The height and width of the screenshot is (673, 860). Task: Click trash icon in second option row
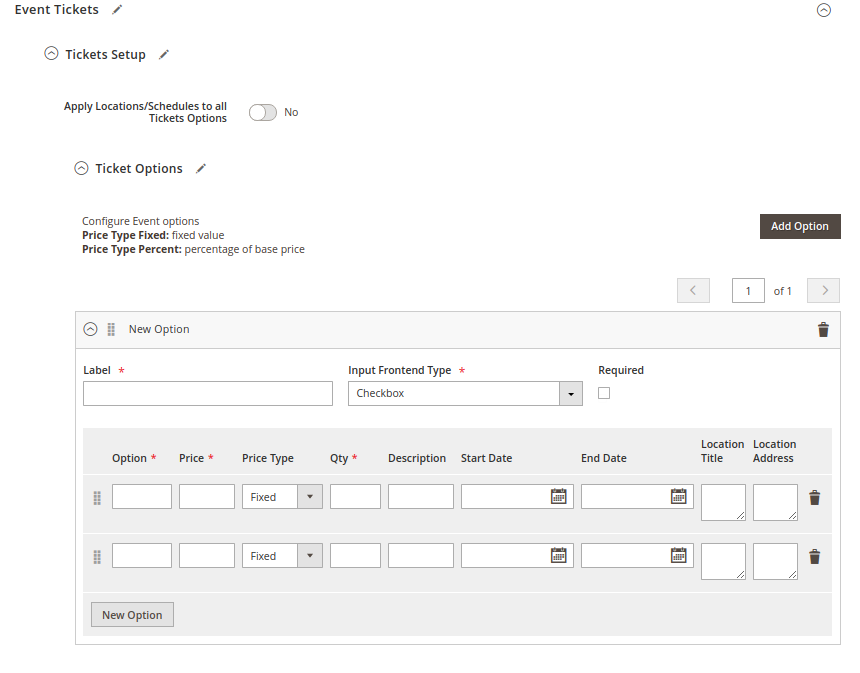point(814,557)
